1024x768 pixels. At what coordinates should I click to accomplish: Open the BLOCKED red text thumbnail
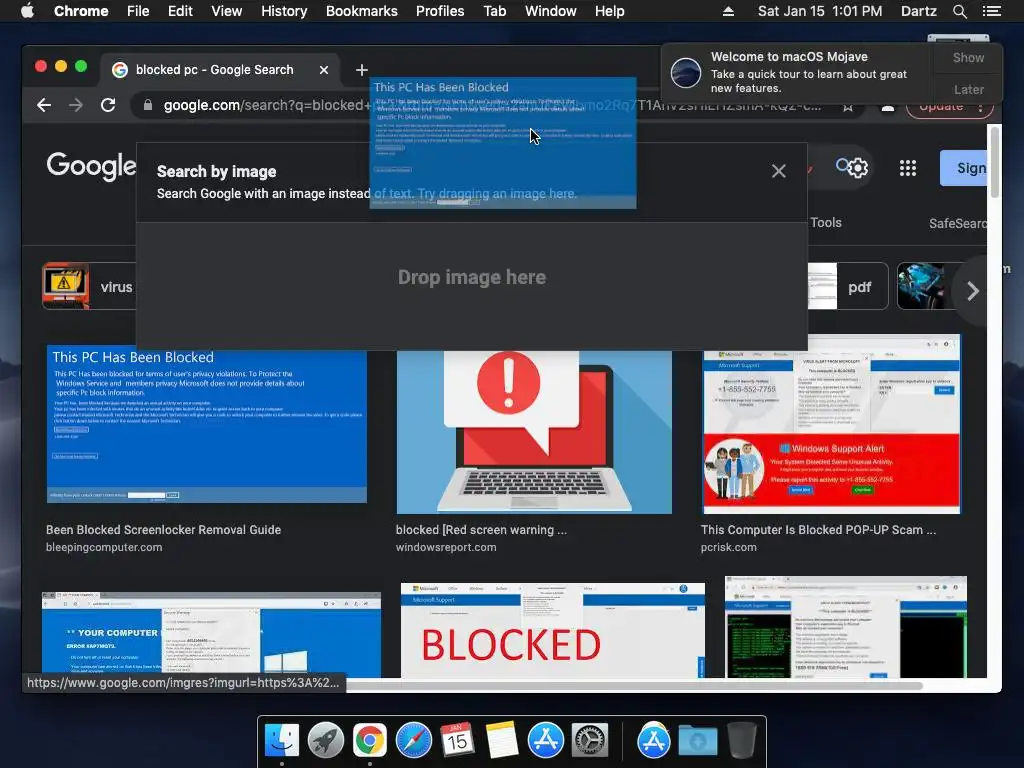click(x=552, y=631)
